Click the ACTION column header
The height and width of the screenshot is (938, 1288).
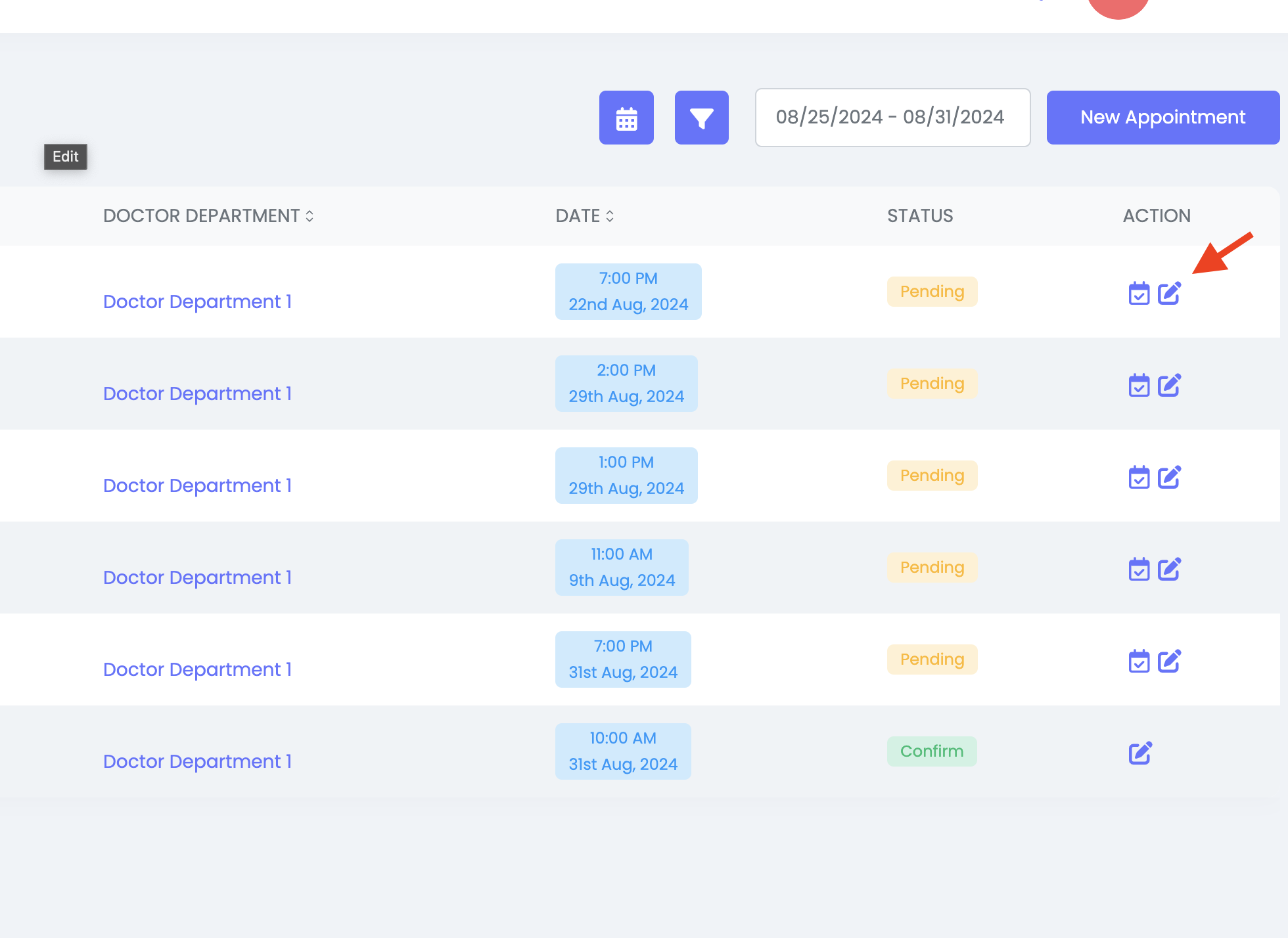point(1157,216)
